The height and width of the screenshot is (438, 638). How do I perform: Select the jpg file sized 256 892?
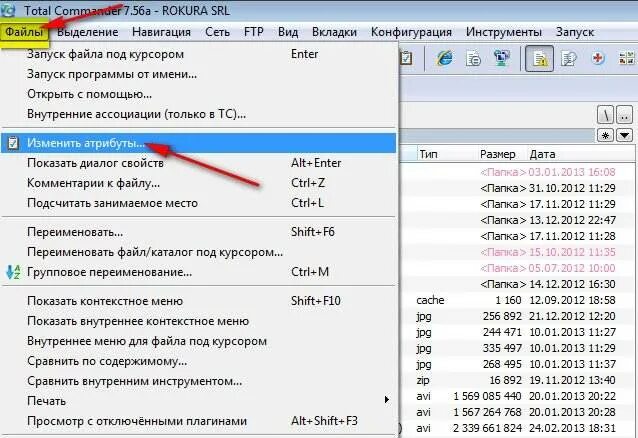518,316
